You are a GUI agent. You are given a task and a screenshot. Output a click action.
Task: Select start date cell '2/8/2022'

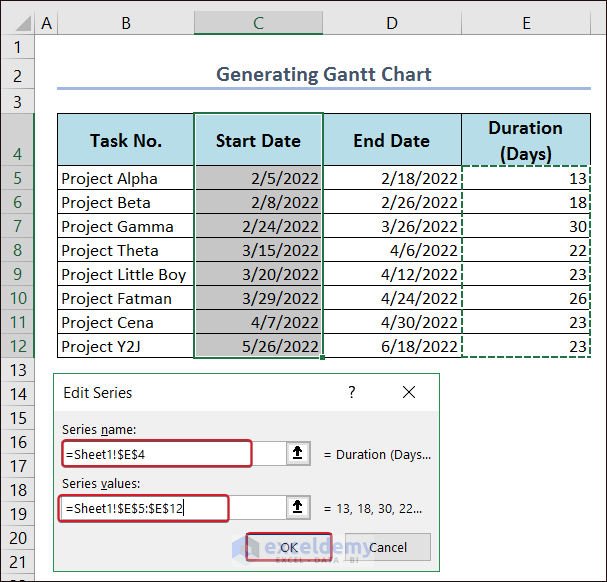[258, 202]
